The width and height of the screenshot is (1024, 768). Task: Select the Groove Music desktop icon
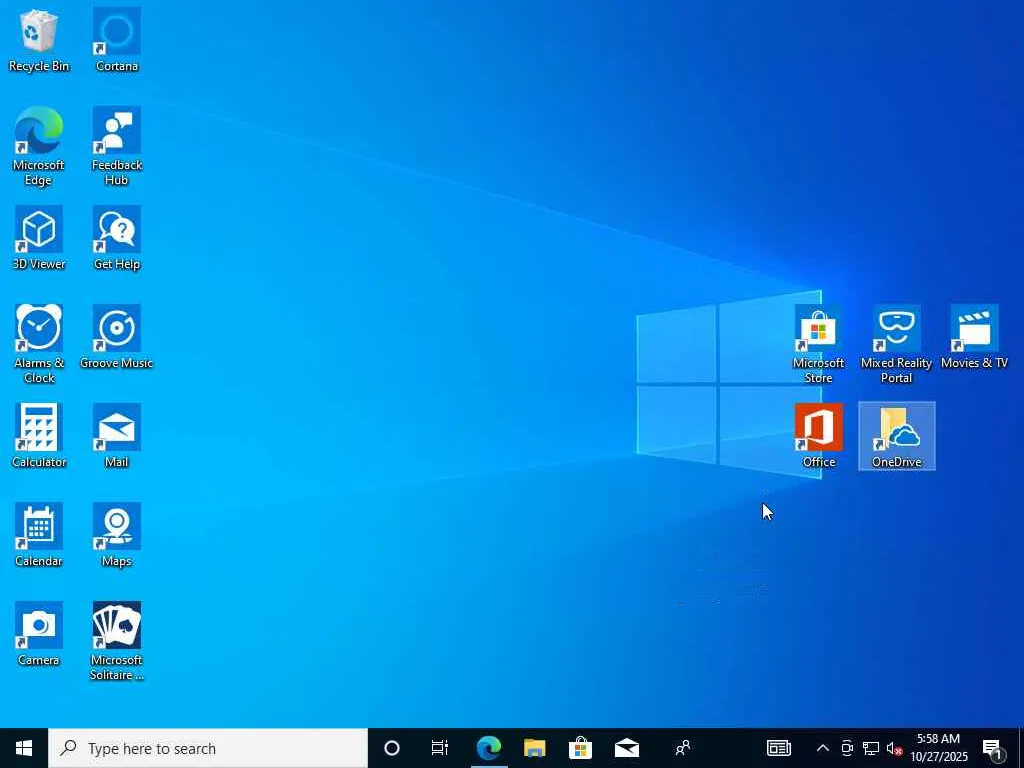pos(117,338)
